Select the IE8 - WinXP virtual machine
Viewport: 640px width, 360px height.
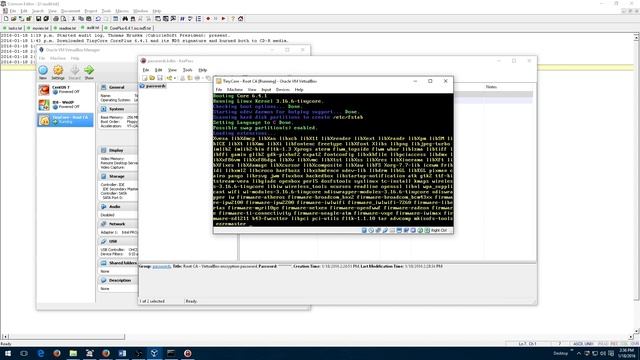[x=65, y=105]
